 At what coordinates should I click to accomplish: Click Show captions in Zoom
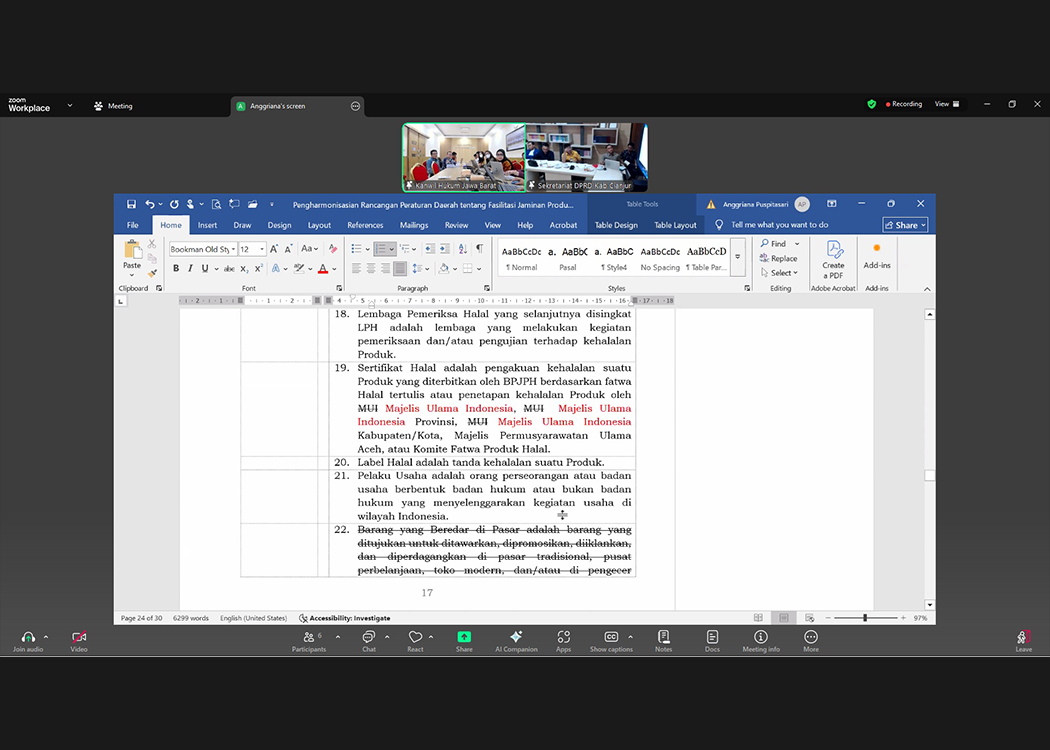[611, 640]
